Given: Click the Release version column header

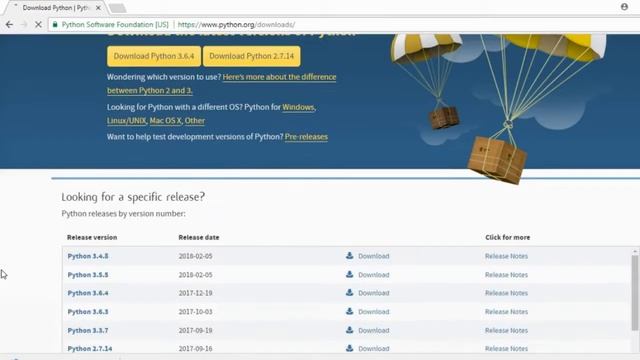Looking at the screenshot, I should point(92,237).
